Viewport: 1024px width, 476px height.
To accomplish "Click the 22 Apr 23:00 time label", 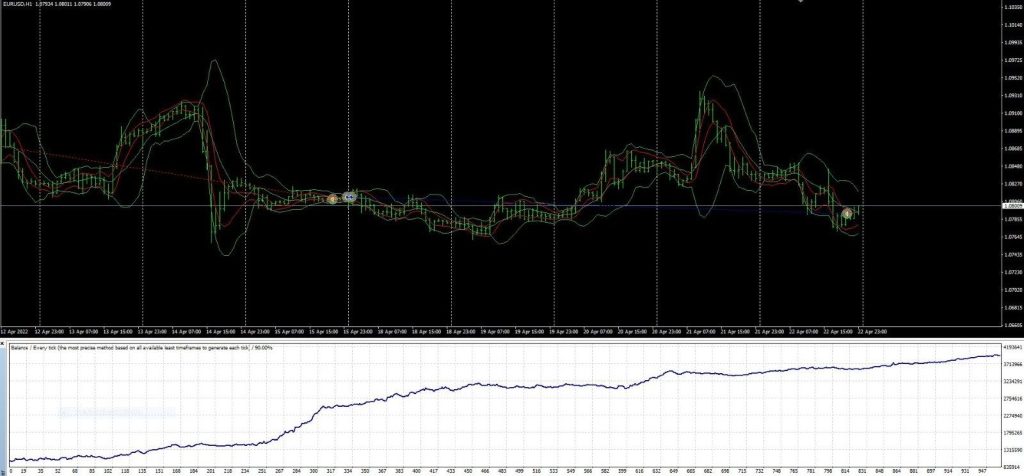I will (x=872, y=332).
